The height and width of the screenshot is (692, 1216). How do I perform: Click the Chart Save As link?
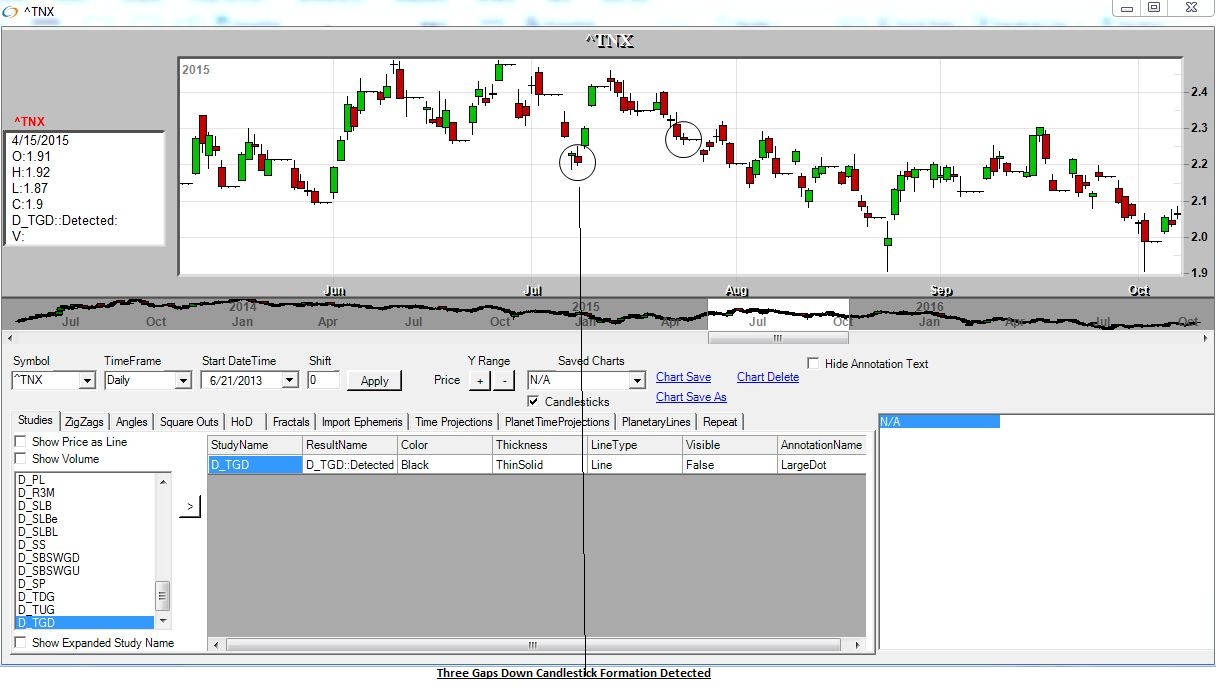(x=691, y=397)
